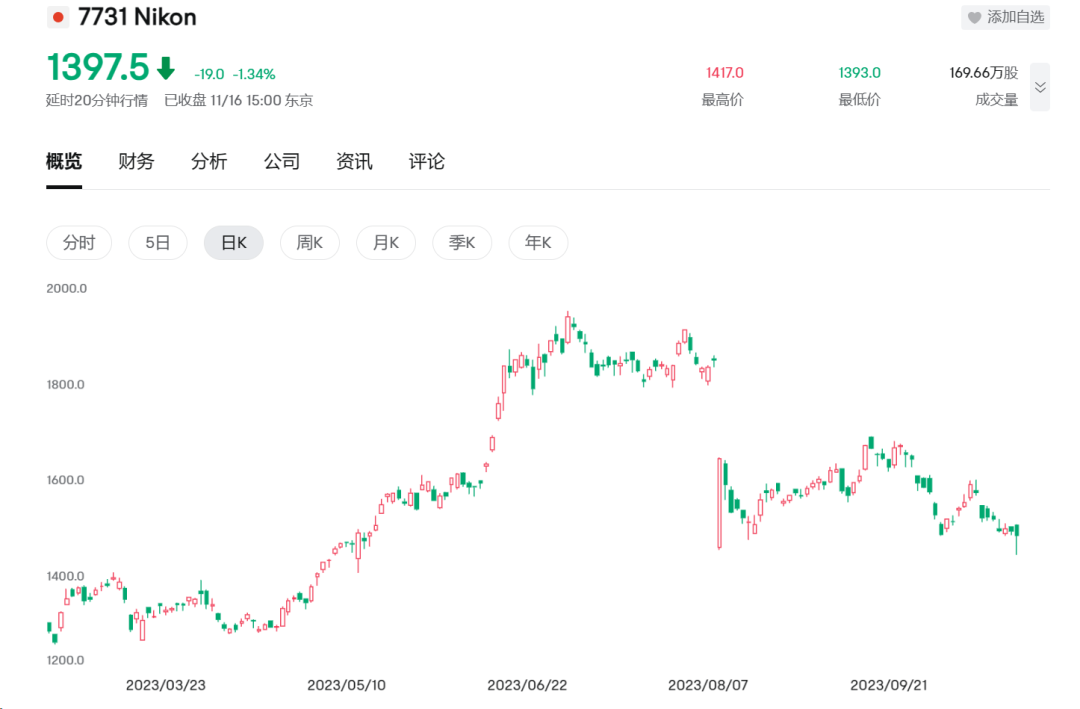Click the 2023/03/23 date label
The width and height of the screenshot is (1080, 709).
coord(165,686)
